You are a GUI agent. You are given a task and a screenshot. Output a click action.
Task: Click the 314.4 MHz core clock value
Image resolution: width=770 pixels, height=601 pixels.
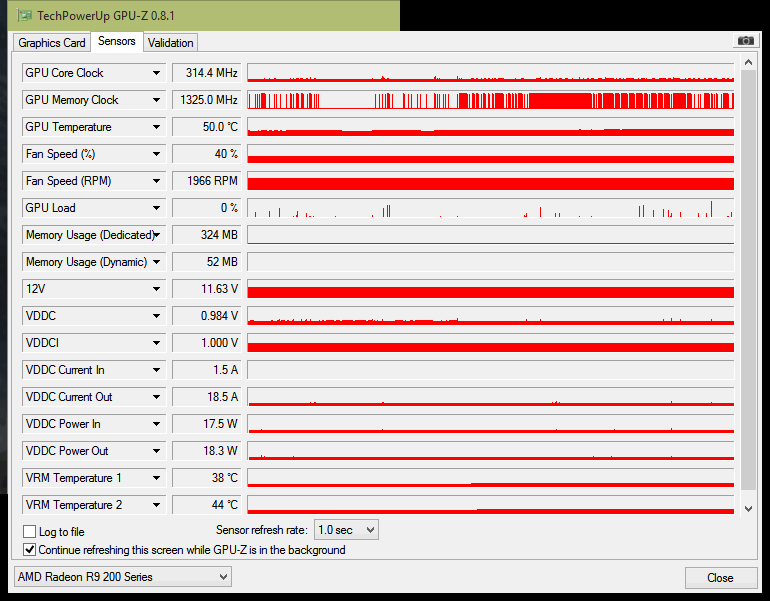pyautogui.click(x=207, y=73)
